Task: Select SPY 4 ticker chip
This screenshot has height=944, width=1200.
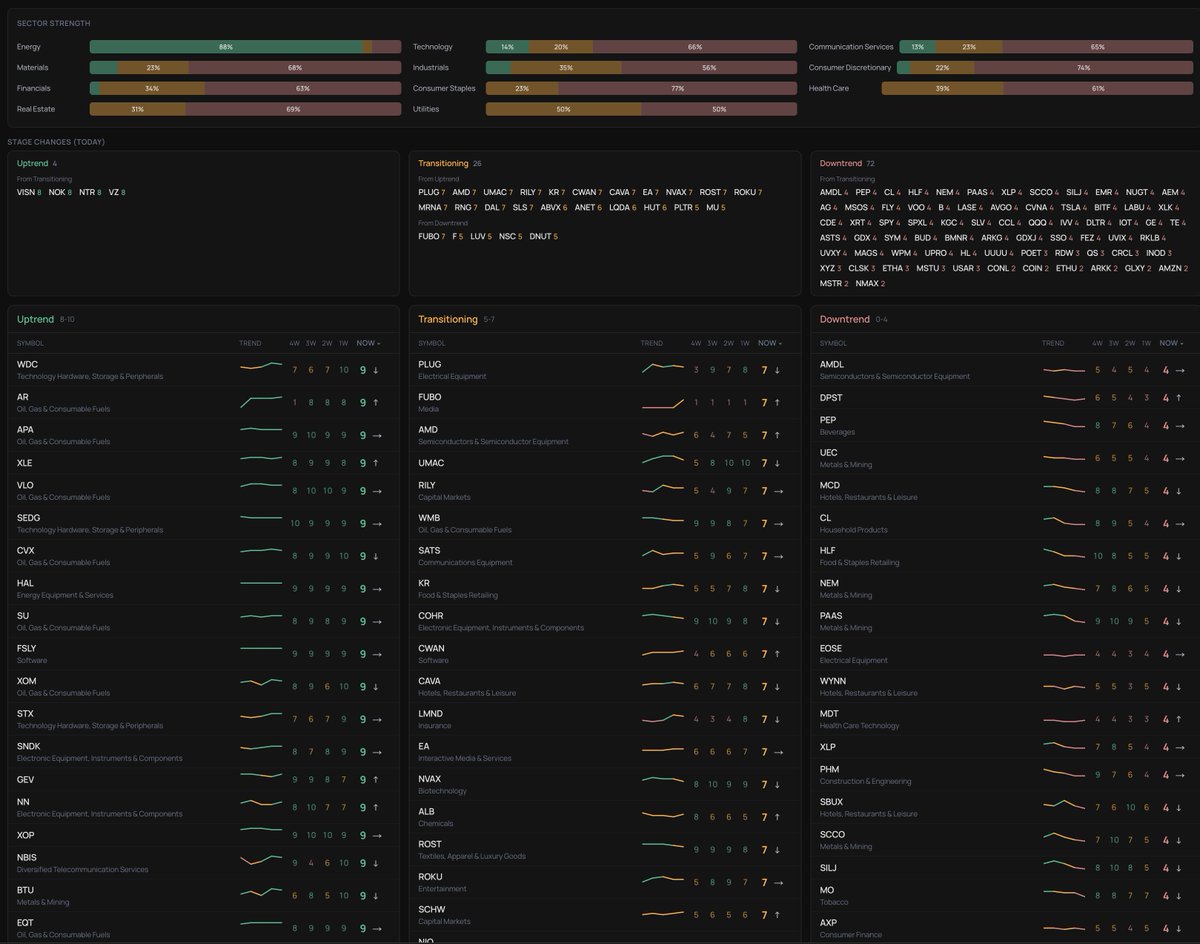Action: [890, 222]
